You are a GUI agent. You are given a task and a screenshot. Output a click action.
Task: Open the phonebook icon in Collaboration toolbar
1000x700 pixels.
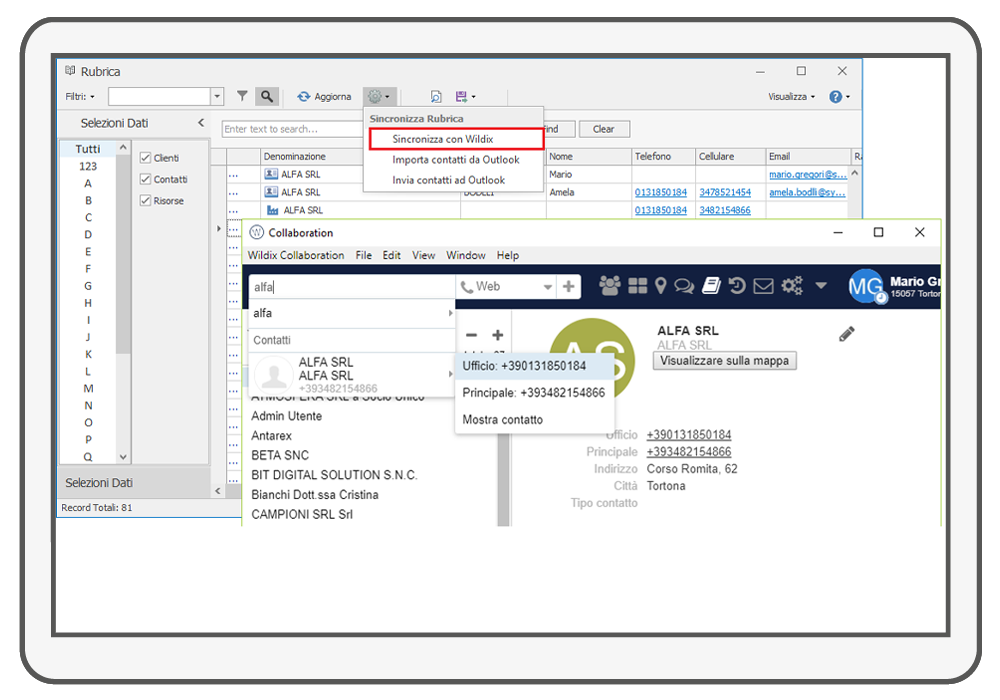711,286
